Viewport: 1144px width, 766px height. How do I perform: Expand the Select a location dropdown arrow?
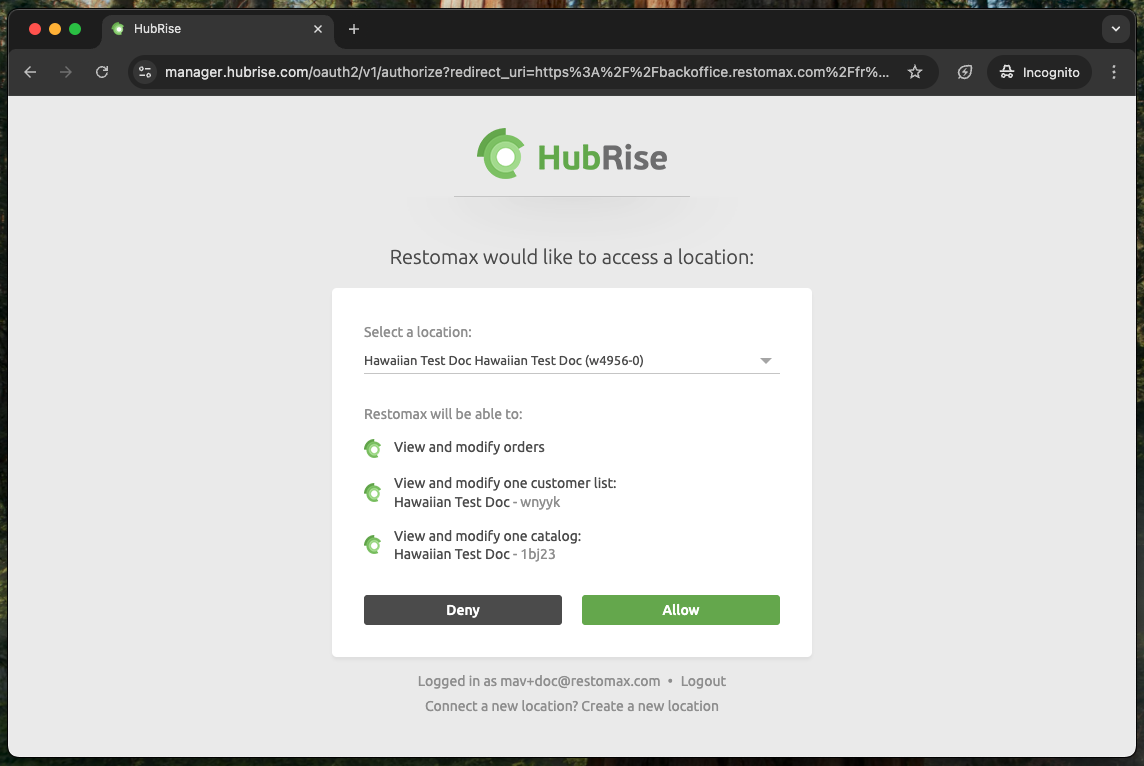(766, 361)
